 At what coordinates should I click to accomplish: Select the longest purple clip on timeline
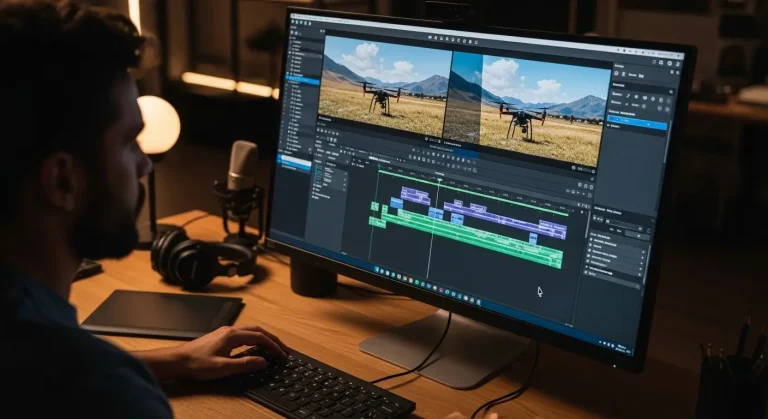click(504, 219)
